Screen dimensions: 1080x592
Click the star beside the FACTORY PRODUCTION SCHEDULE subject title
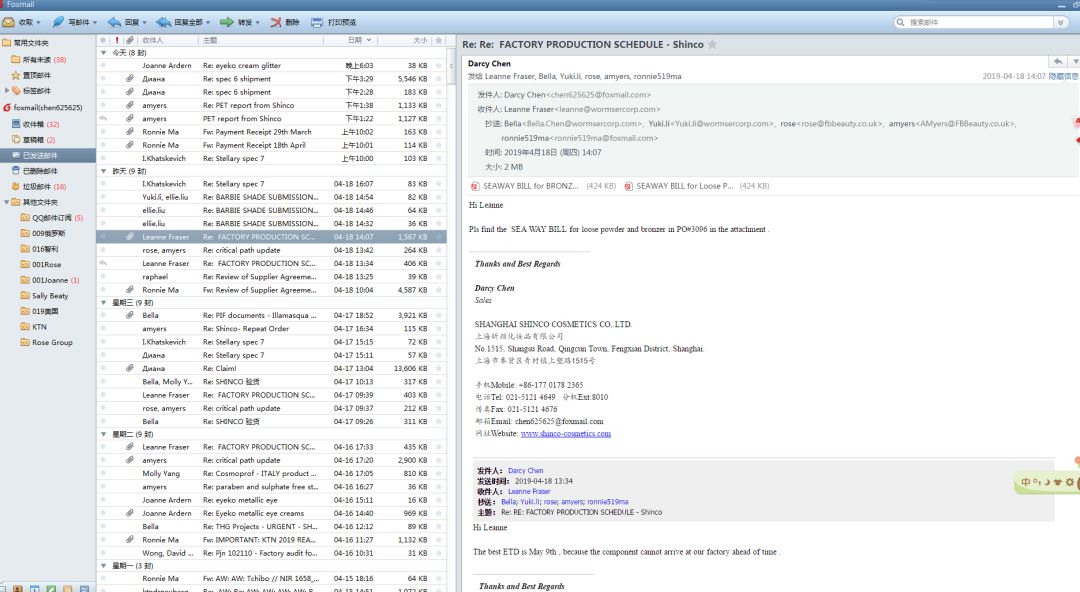[712, 44]
